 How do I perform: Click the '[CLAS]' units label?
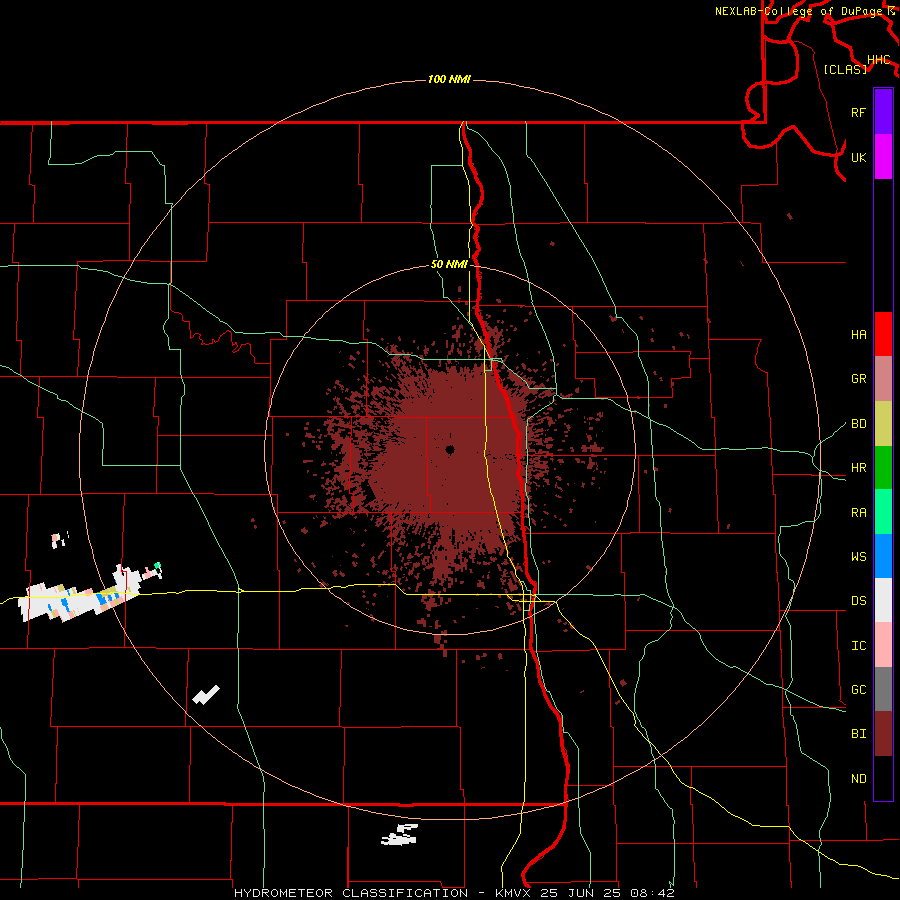pyautogui.click(x=845, y=70)
